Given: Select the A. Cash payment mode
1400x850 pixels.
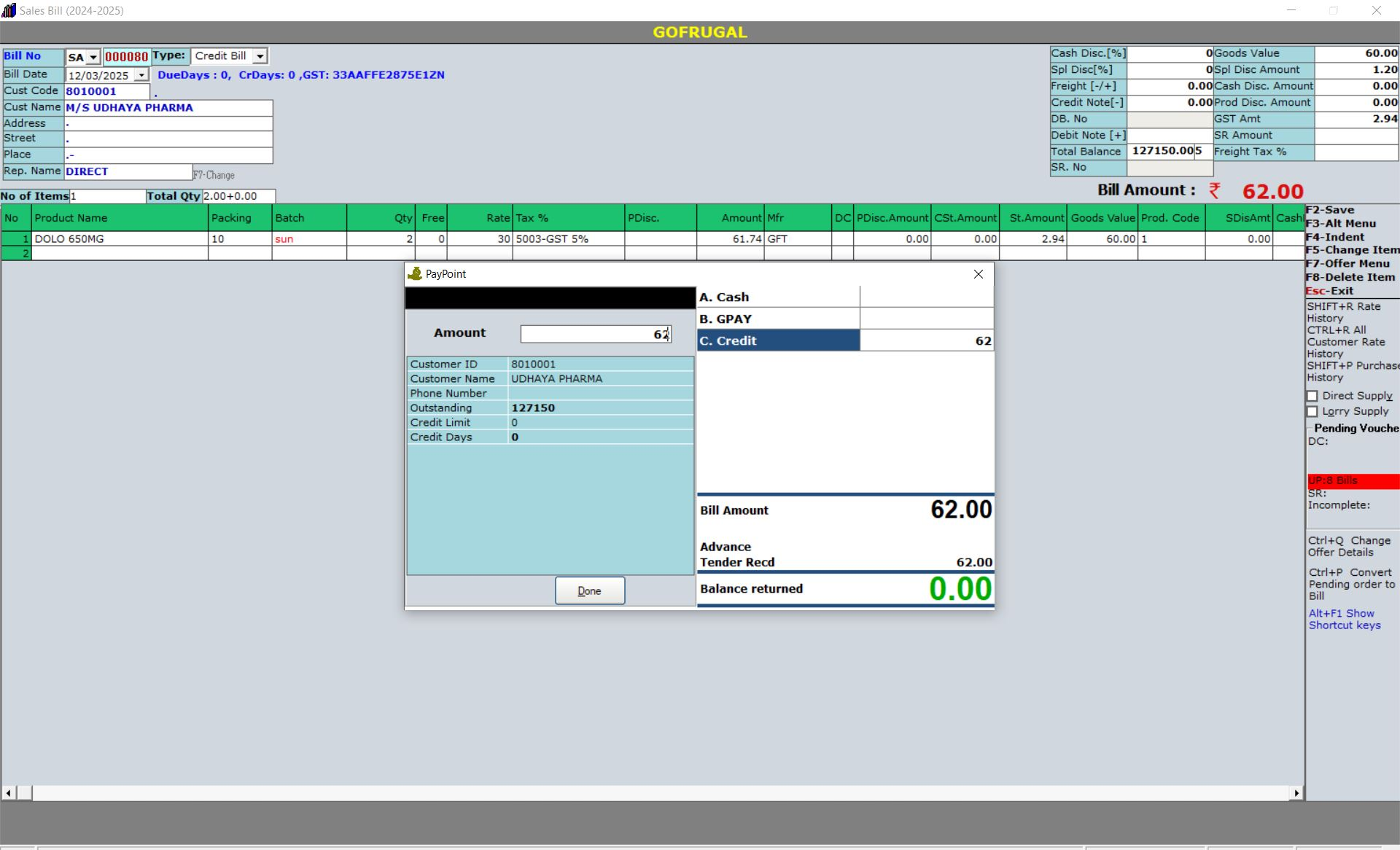Looking at the screenshot, I should click(x=778, y=297).
